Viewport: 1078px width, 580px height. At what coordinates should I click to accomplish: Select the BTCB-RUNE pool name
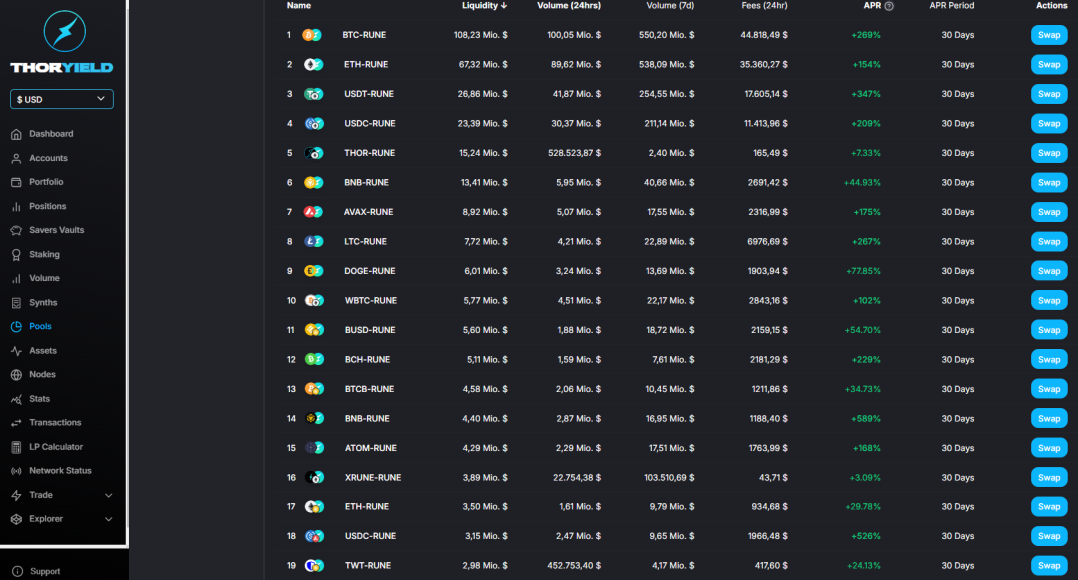[x=369, y=389]
